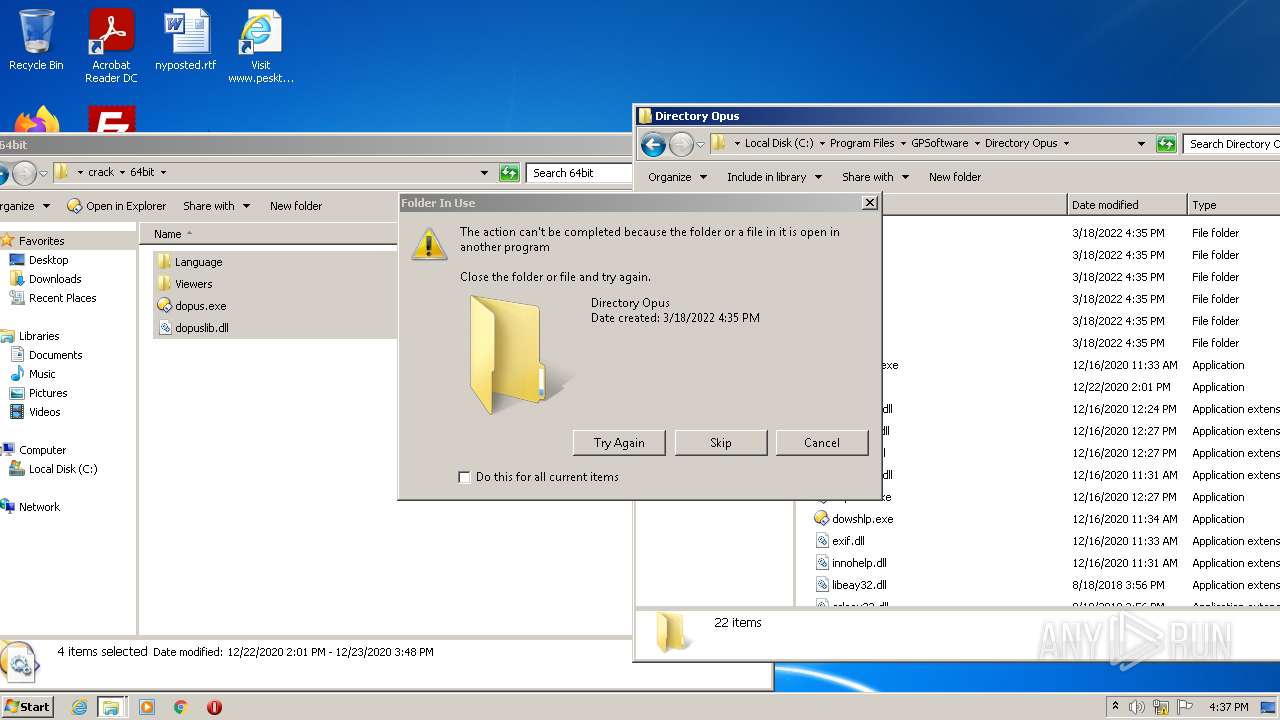
Task: Open Open in Explorer in 64bit window
Action: [116, 206]
